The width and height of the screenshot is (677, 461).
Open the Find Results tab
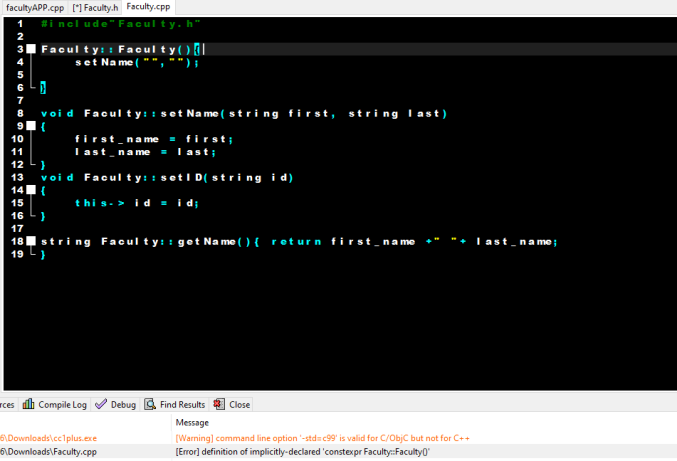point(175,404)
